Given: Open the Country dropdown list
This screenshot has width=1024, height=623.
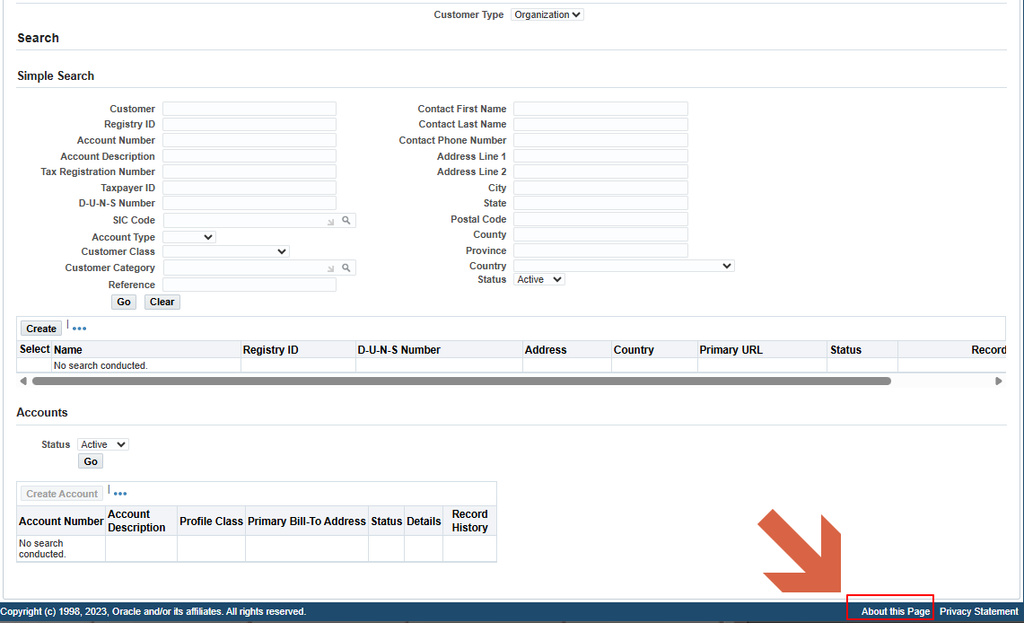Looking at the screenshot, I should pos(624,266).
